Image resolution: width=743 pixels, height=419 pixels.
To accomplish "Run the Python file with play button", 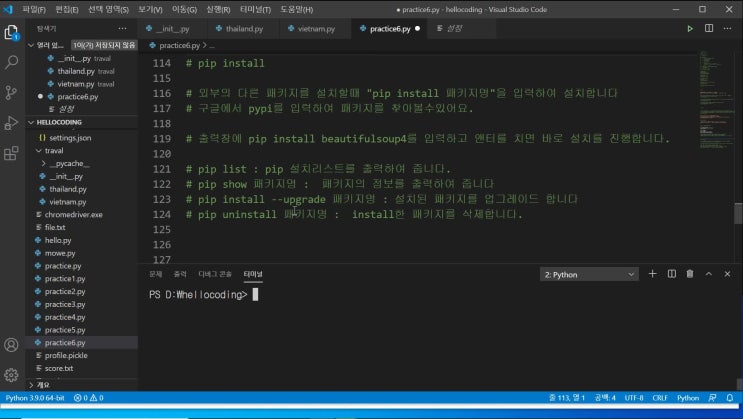I will coord(690,28).
